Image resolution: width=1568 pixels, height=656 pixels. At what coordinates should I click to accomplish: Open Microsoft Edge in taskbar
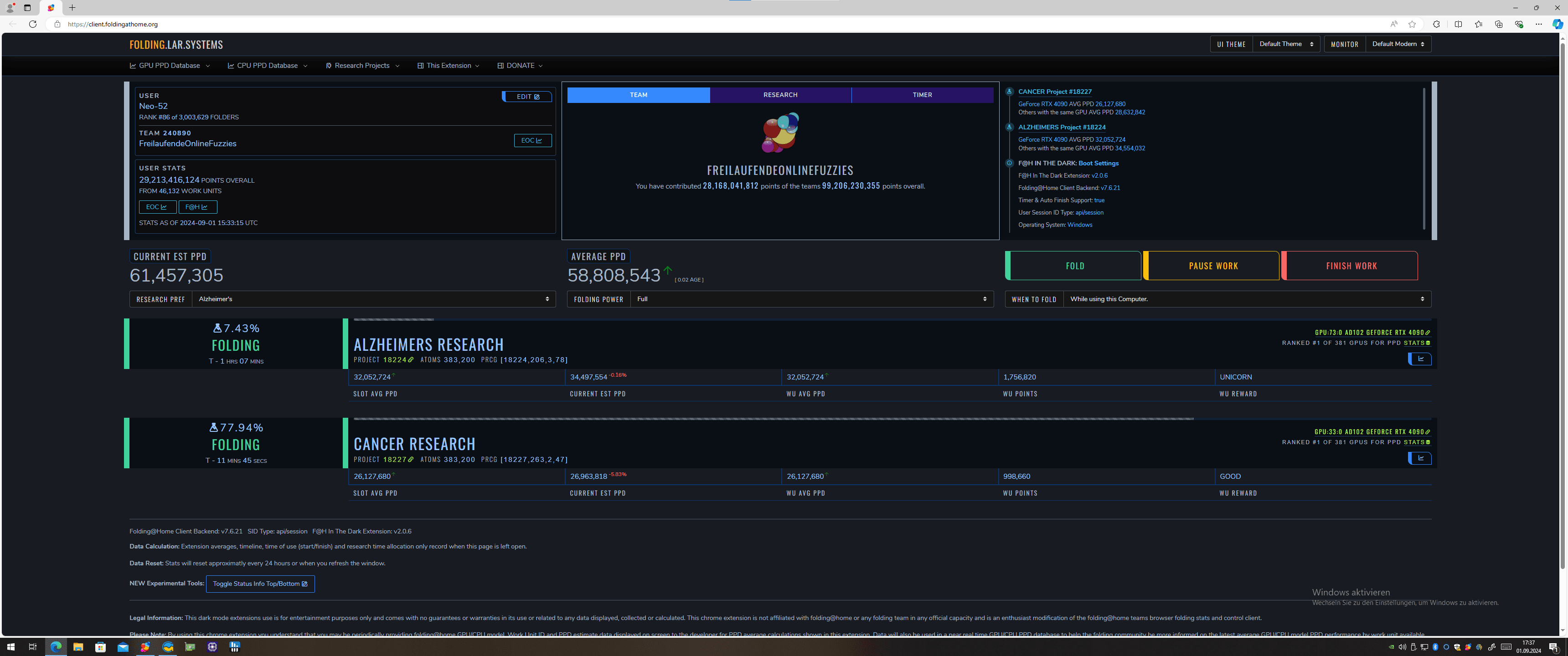point(56,647)
